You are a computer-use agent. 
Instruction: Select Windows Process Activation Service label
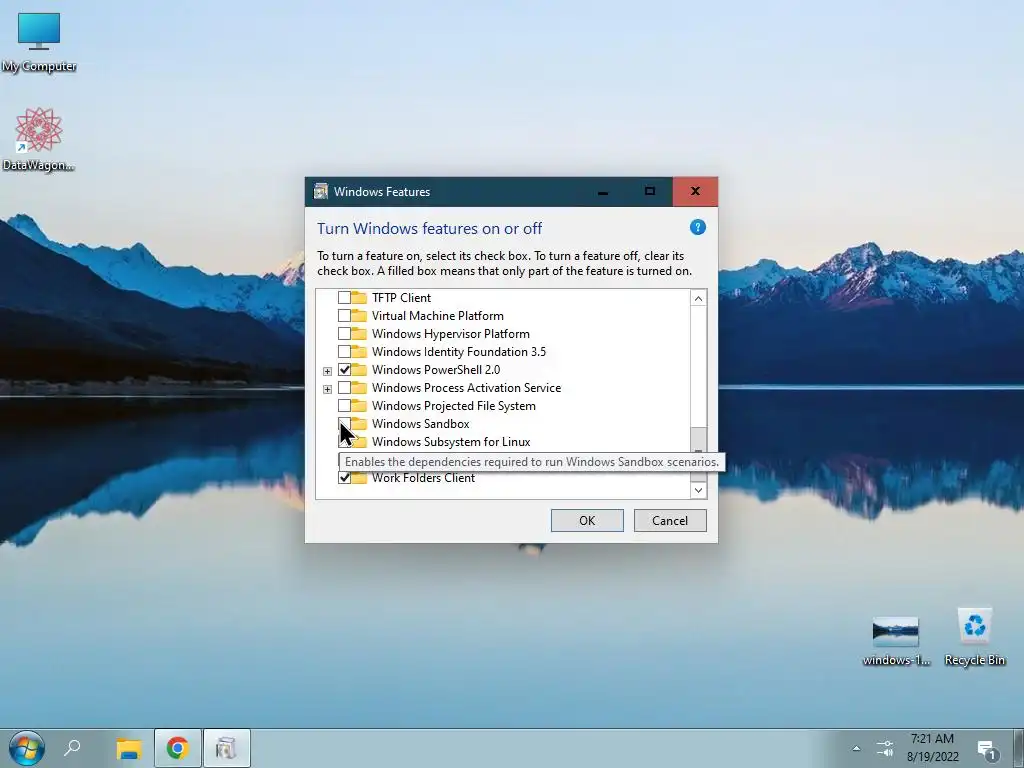[x=466, y=388]
